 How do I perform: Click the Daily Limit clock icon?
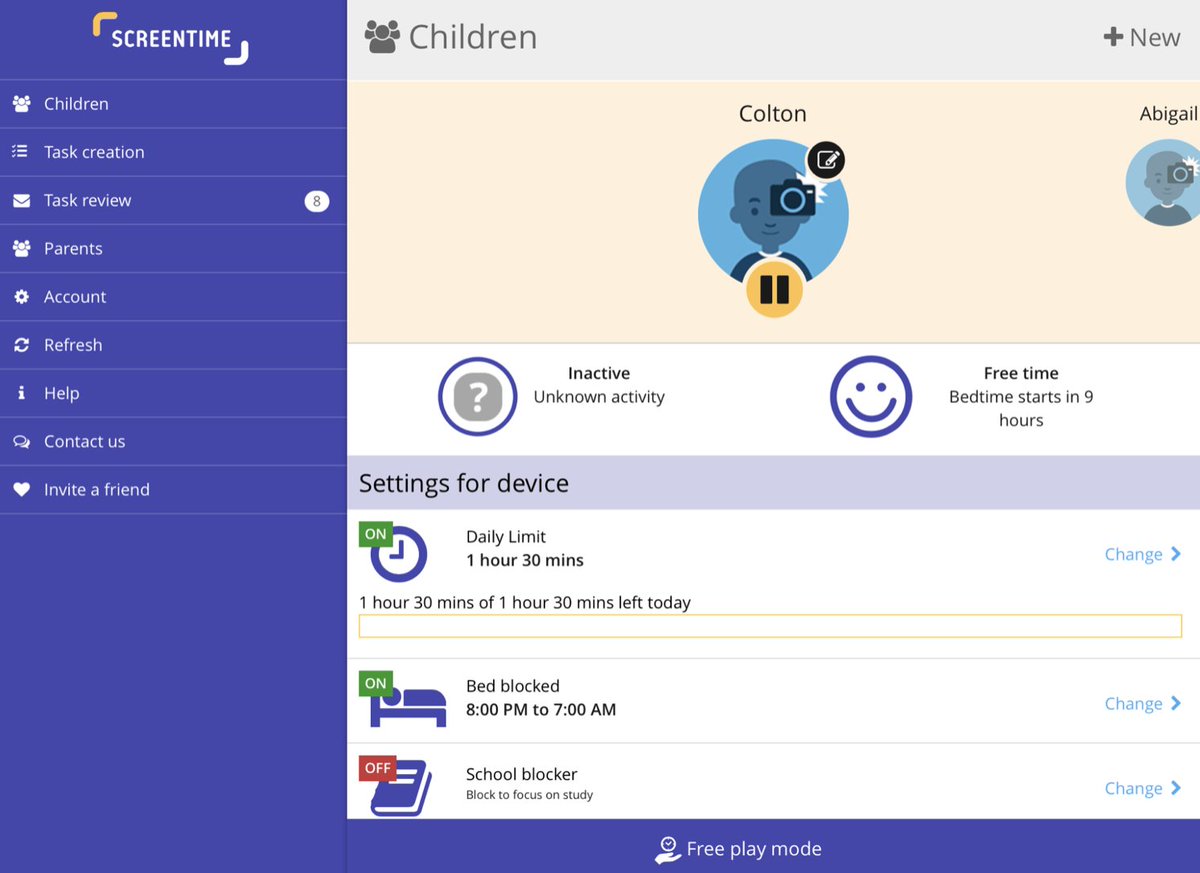399,554
